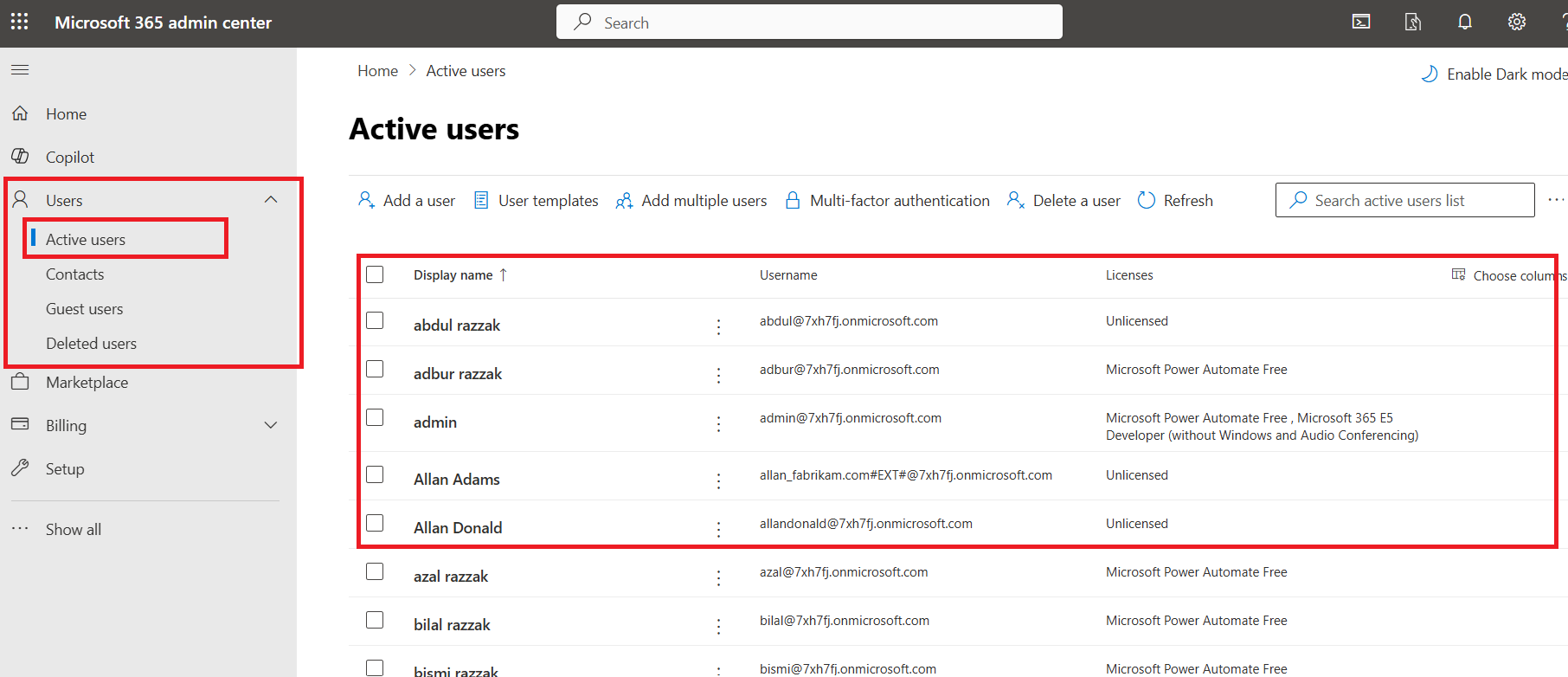Screen dimensions: 1568x677
Task: Click the Delete a user icon
Action: point(1016,200)
